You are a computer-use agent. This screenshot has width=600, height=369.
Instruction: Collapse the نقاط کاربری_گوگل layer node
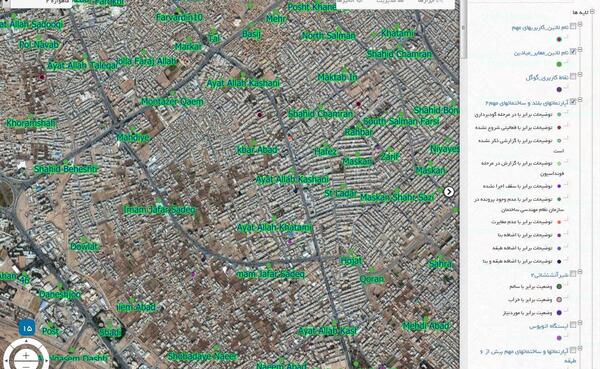click(x=580, y=75)
